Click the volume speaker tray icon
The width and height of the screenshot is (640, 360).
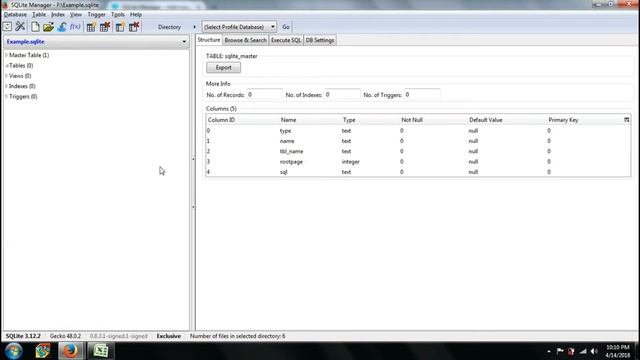pyautogui.click(x=594, y=351)
